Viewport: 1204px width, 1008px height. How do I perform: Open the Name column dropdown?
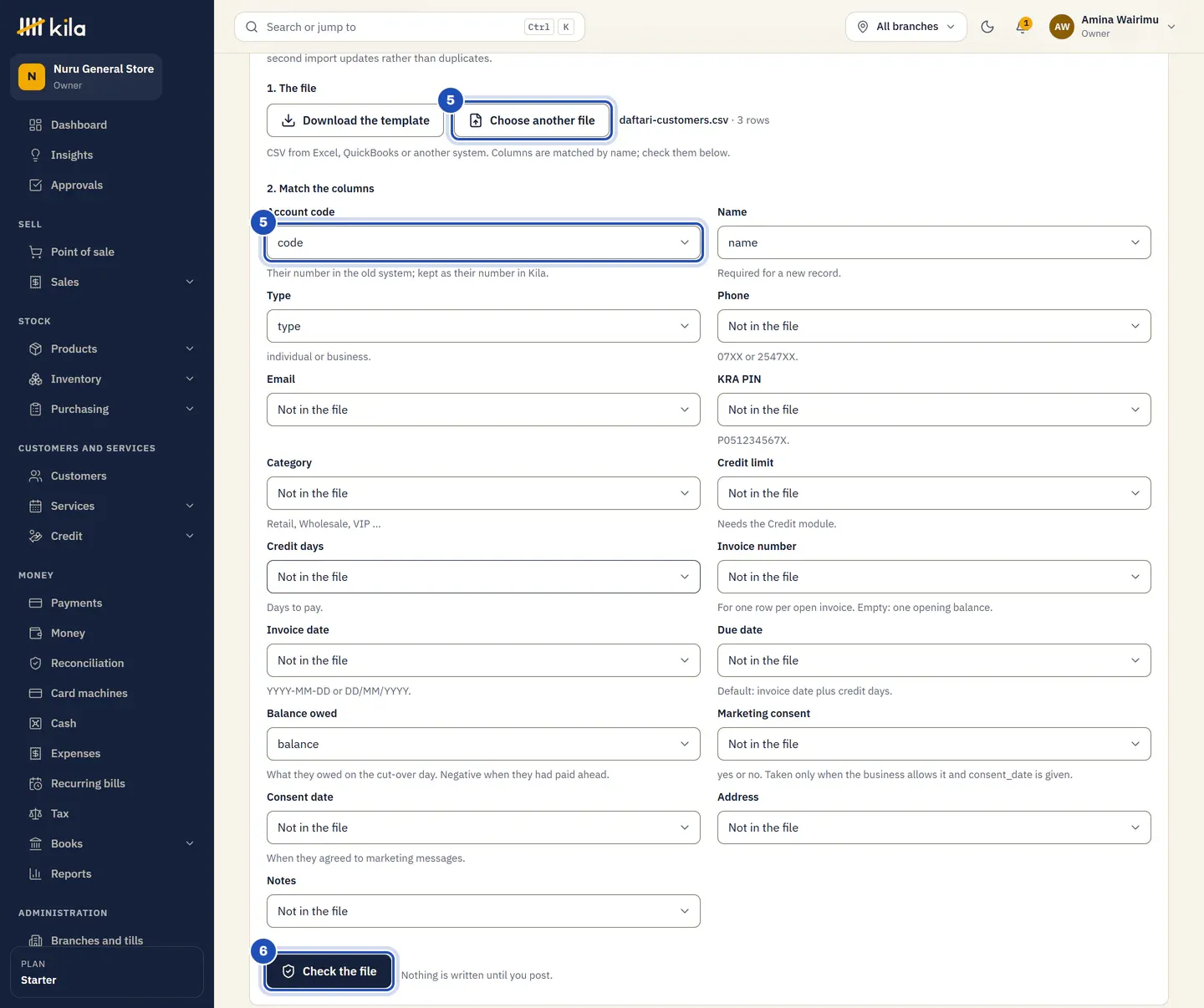934,242
